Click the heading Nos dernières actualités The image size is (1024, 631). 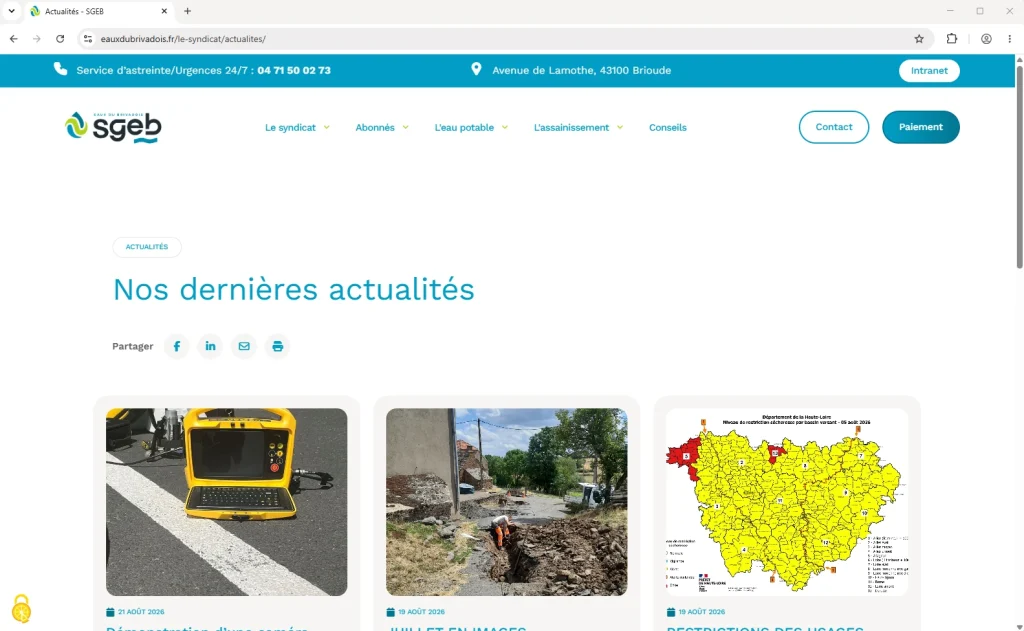tap(294, 289)
